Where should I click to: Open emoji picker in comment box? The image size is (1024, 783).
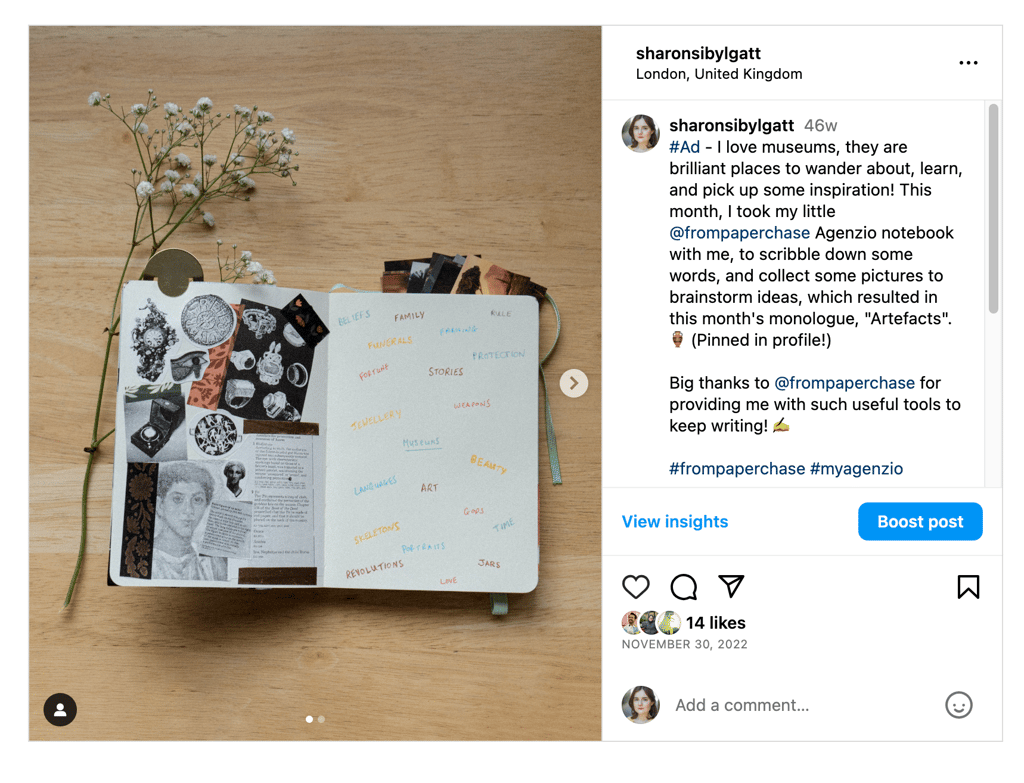click(x=959, y=705)
